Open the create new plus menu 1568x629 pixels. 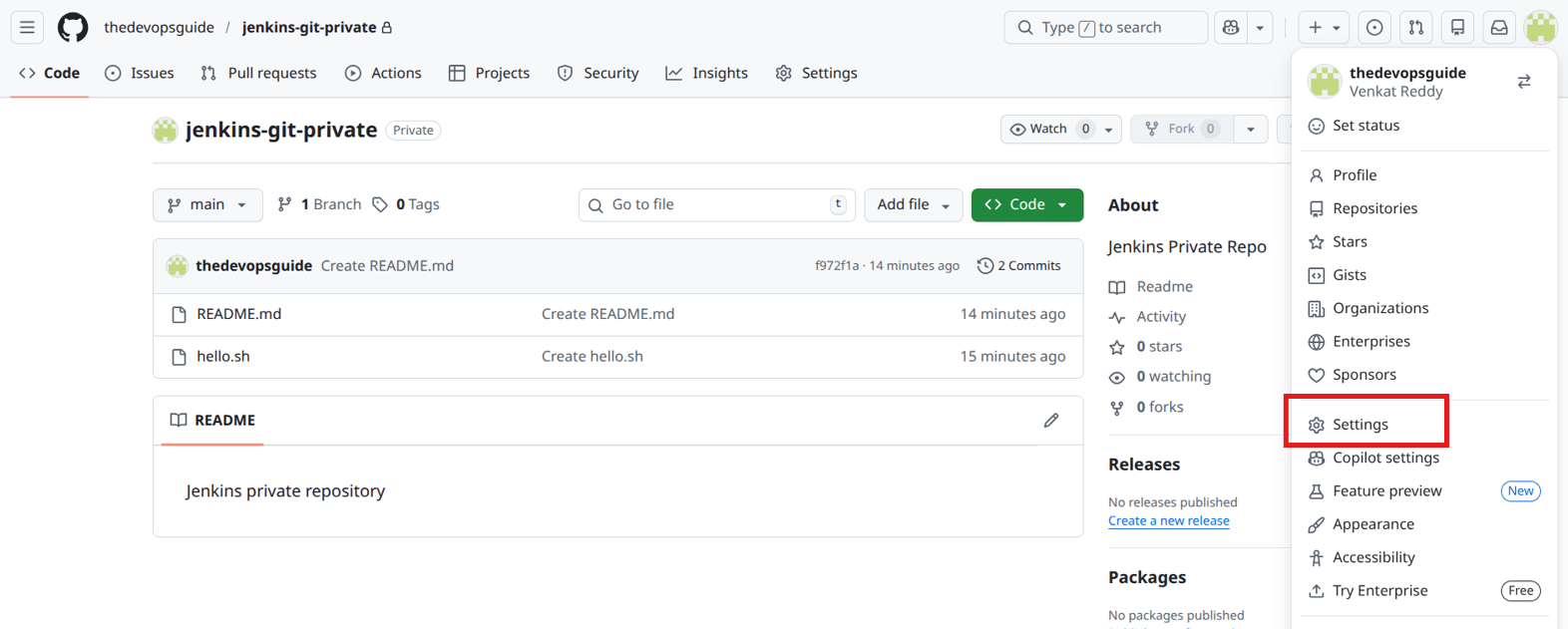tap(1324, 28)
